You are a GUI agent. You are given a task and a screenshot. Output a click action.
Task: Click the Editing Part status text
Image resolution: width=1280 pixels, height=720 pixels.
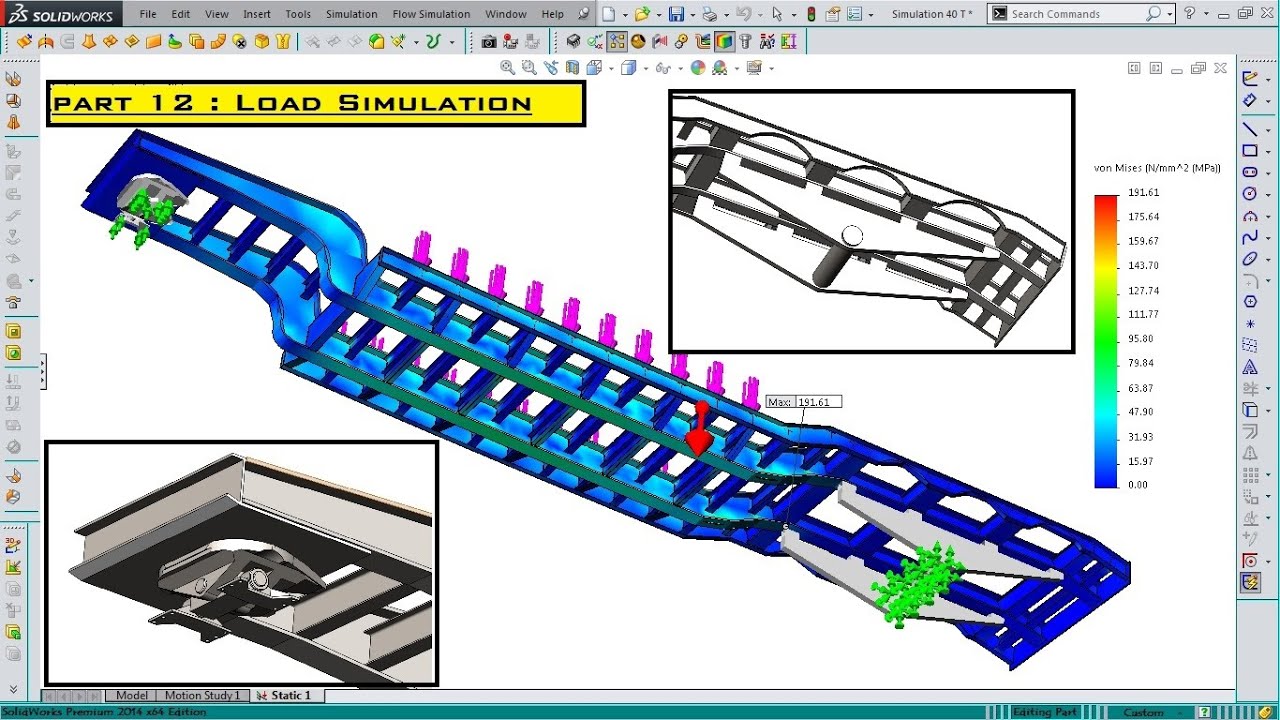click(x=1045, y=712)
